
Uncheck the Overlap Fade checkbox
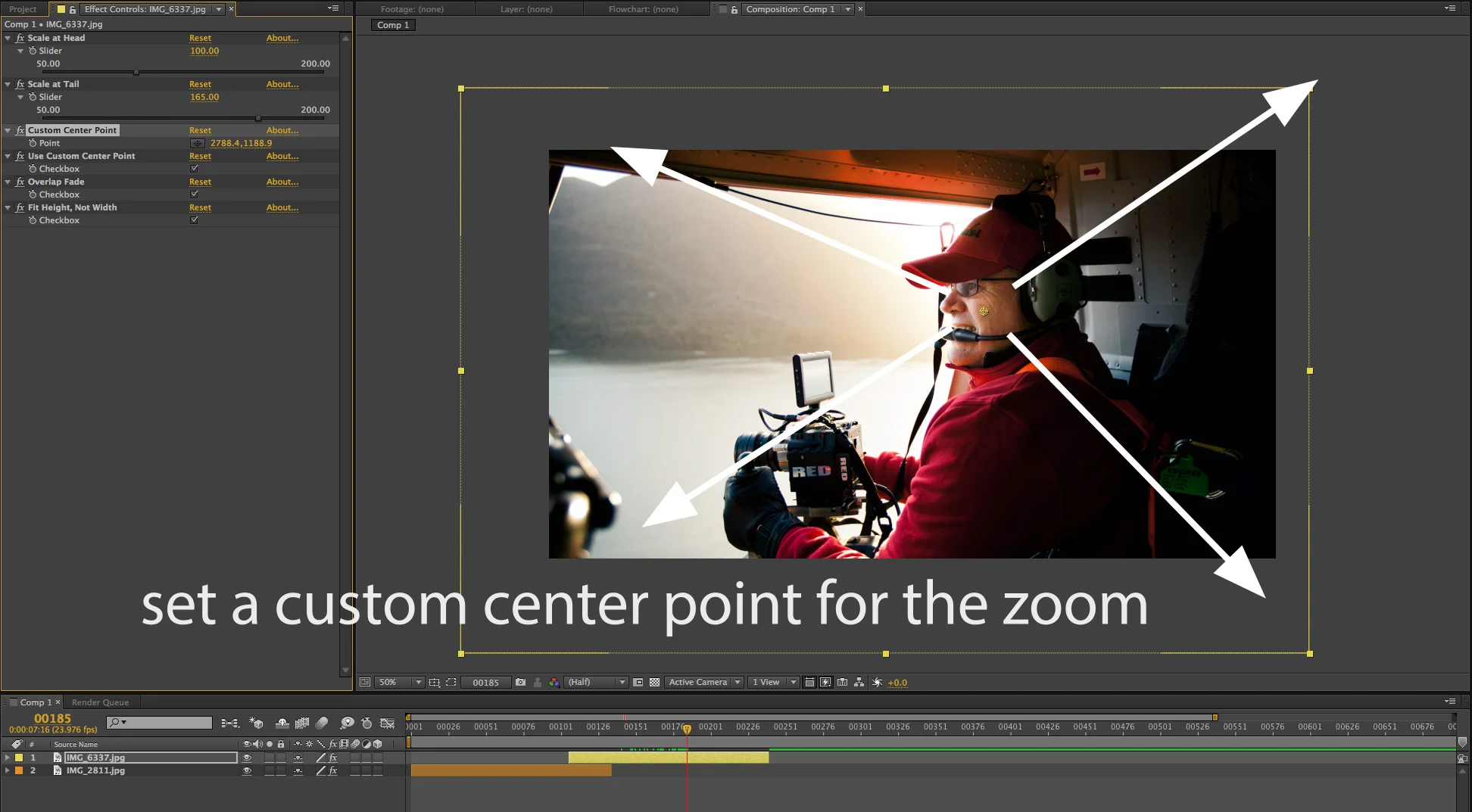[x=195, y=194]
